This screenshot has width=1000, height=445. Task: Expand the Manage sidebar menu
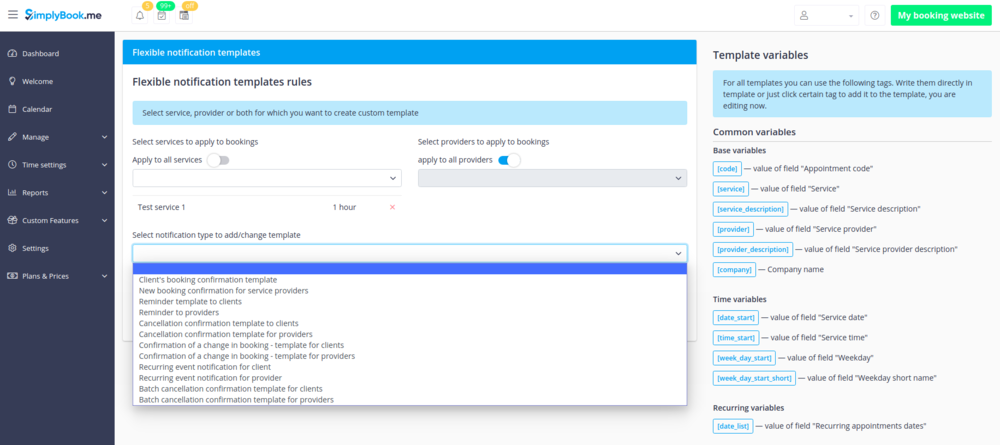click(x=57, y=137)
